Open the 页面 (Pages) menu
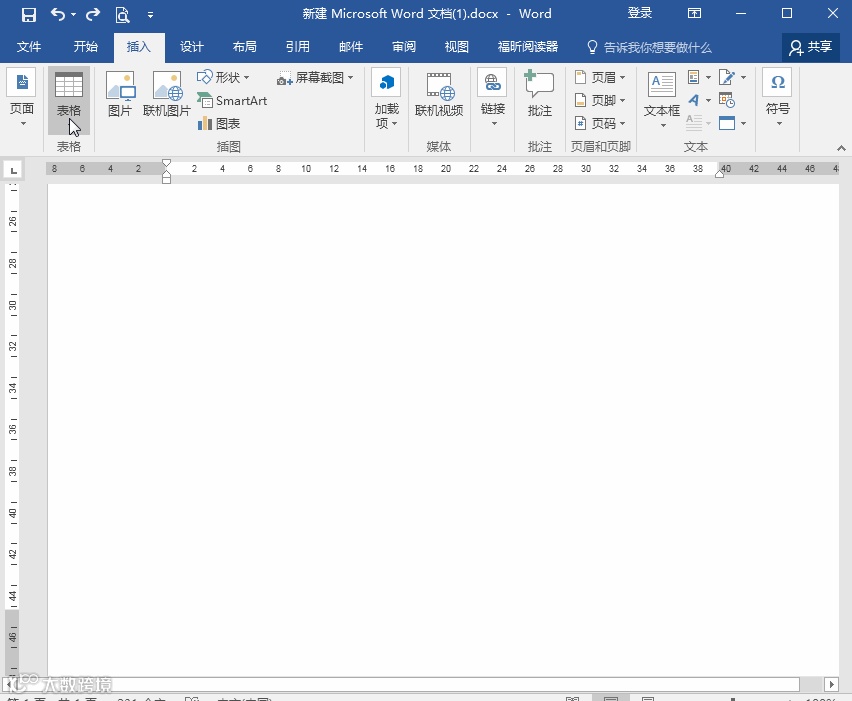852x701 pixels. (x=22, y=99)
